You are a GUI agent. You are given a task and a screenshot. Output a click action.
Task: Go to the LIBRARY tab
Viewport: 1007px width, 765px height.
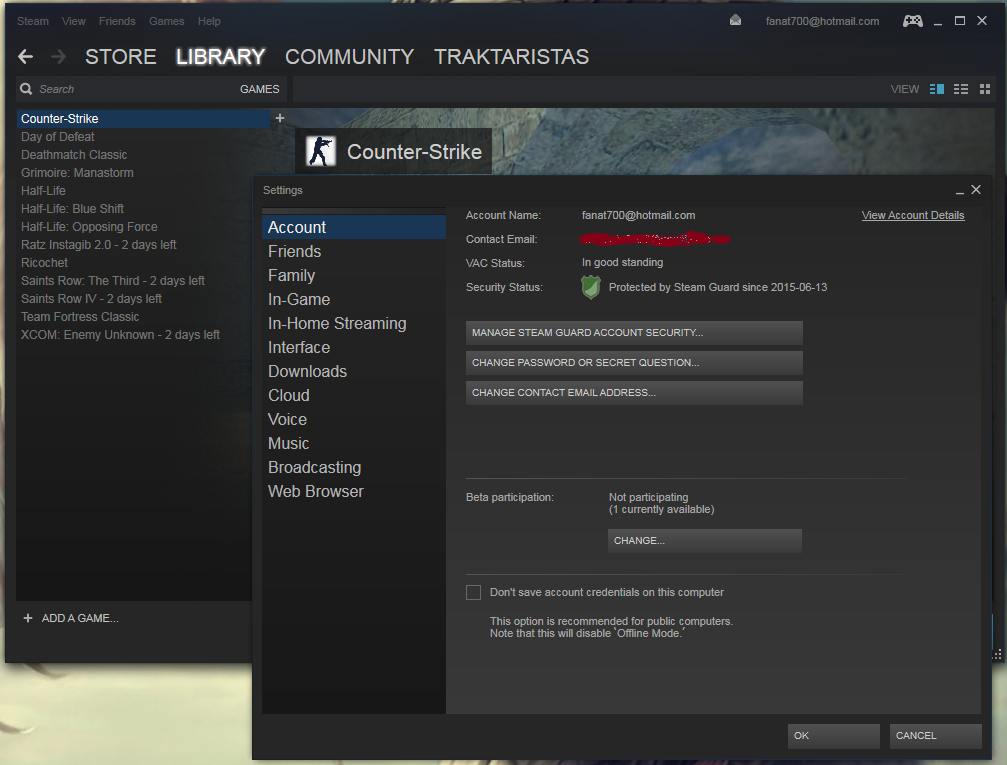coord(220,57)
